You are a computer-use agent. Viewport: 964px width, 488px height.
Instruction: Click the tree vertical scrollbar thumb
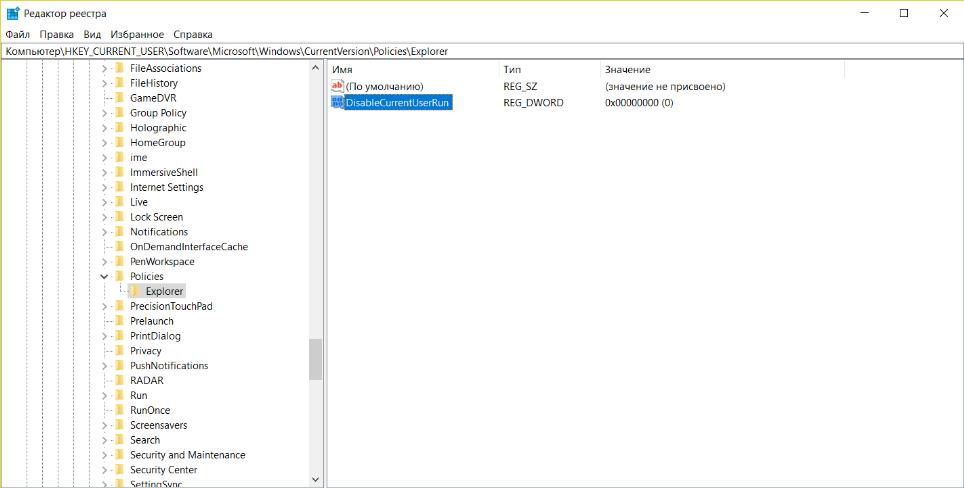(x=315, y=360)
